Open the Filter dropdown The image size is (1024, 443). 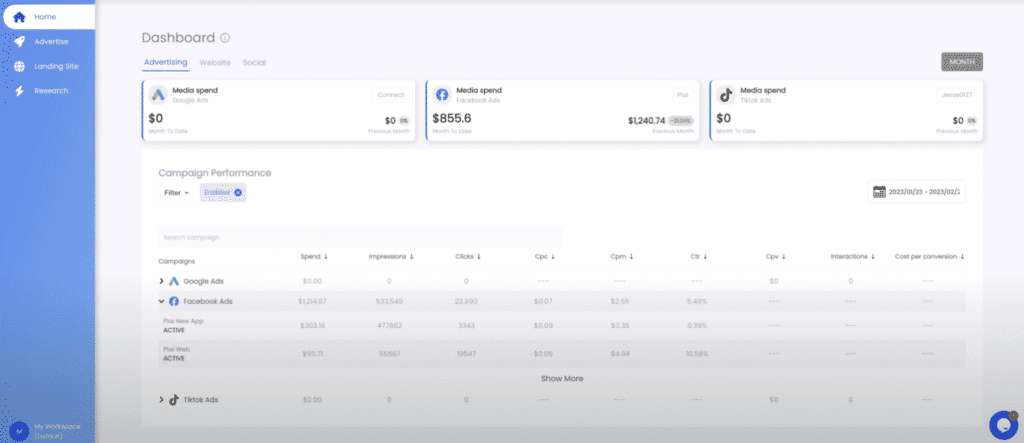(x=177, y=192)
